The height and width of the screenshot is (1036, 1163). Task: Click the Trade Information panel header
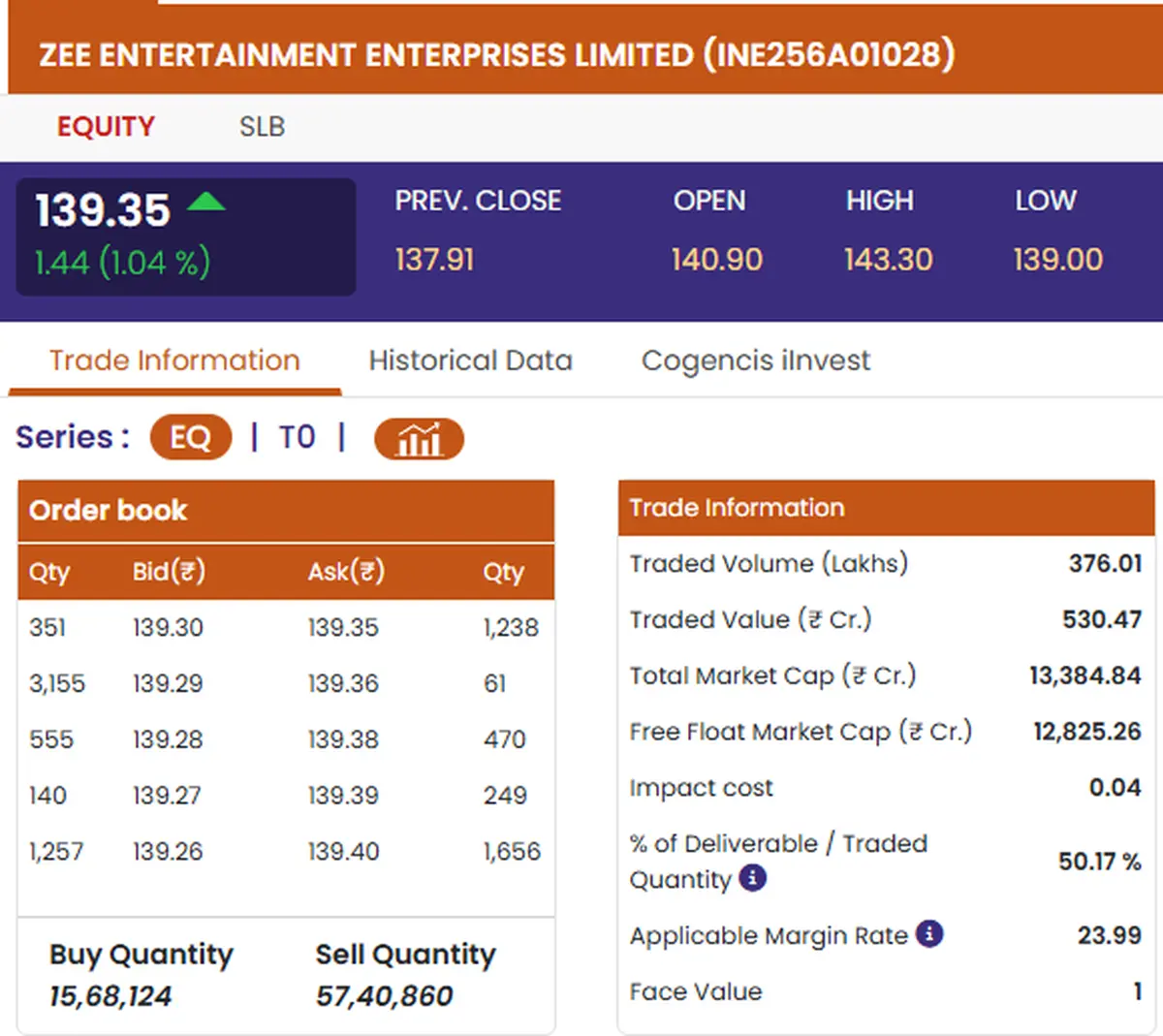tap(887, 508)
